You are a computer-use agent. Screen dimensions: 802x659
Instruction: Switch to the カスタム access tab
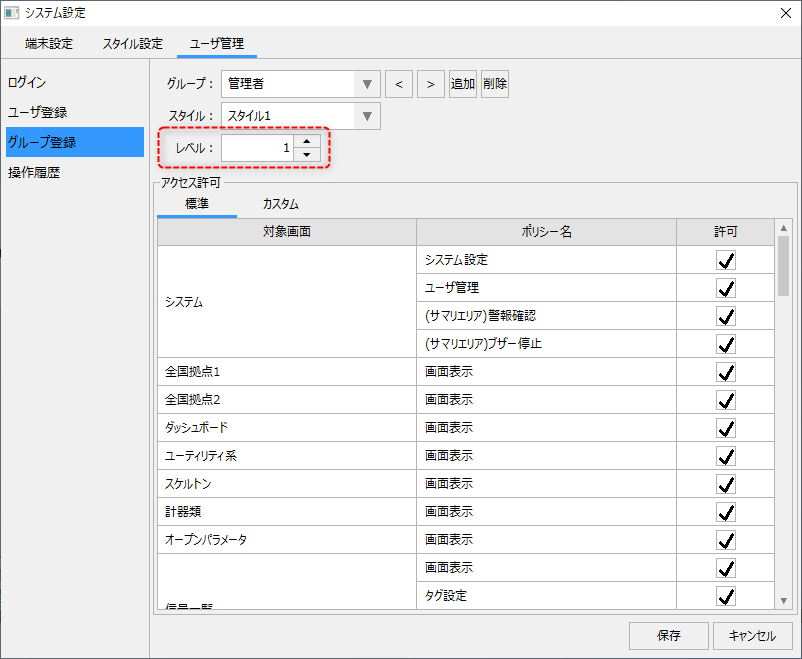(x=280, y=204)
